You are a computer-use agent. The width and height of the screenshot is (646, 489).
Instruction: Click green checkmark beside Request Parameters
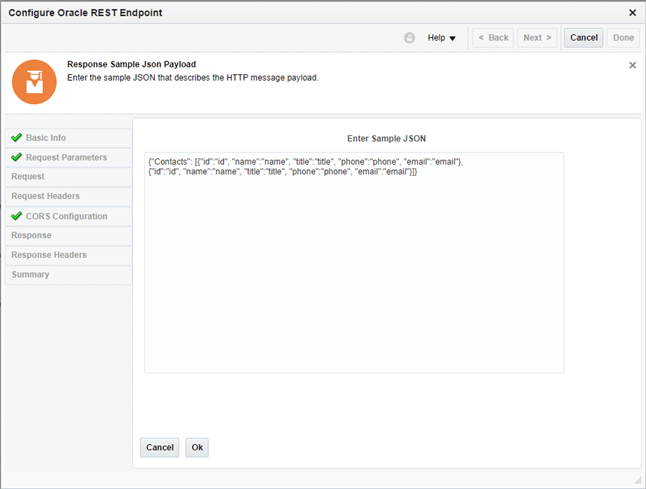pyautogui.click(x=16, y=158)
